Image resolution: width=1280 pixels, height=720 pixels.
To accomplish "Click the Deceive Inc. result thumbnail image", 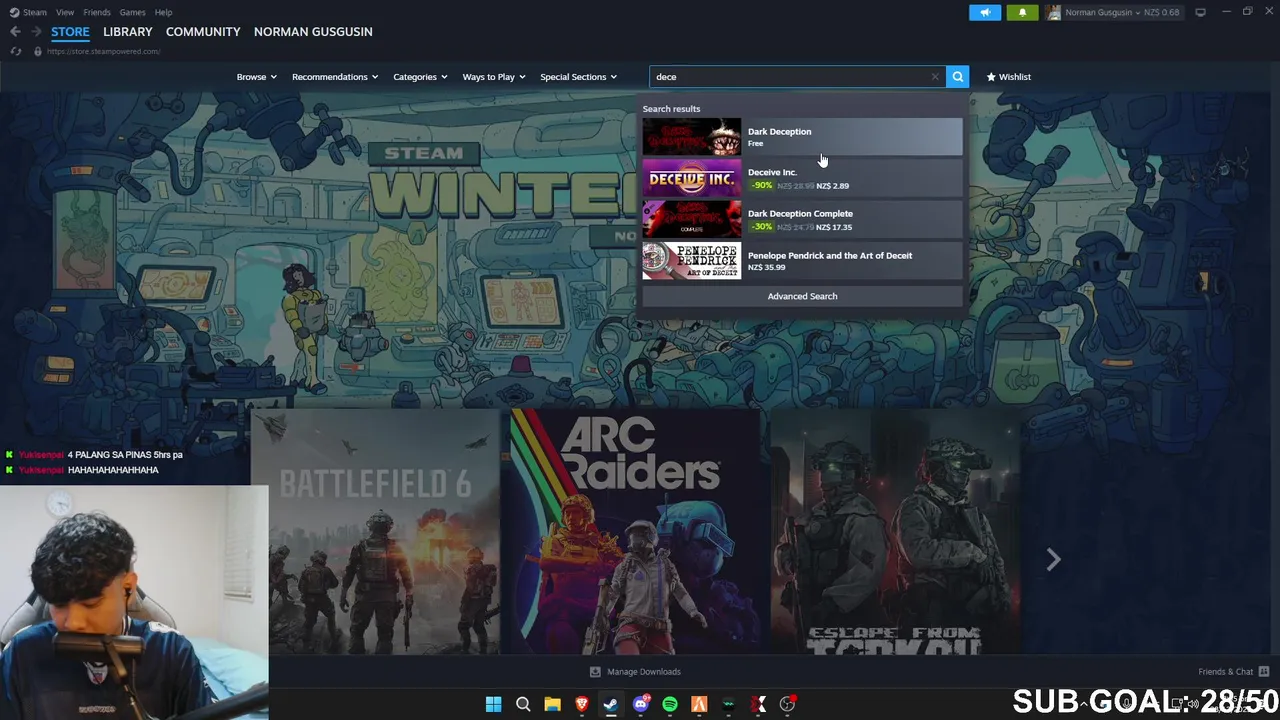I will [x=692, y=178].
